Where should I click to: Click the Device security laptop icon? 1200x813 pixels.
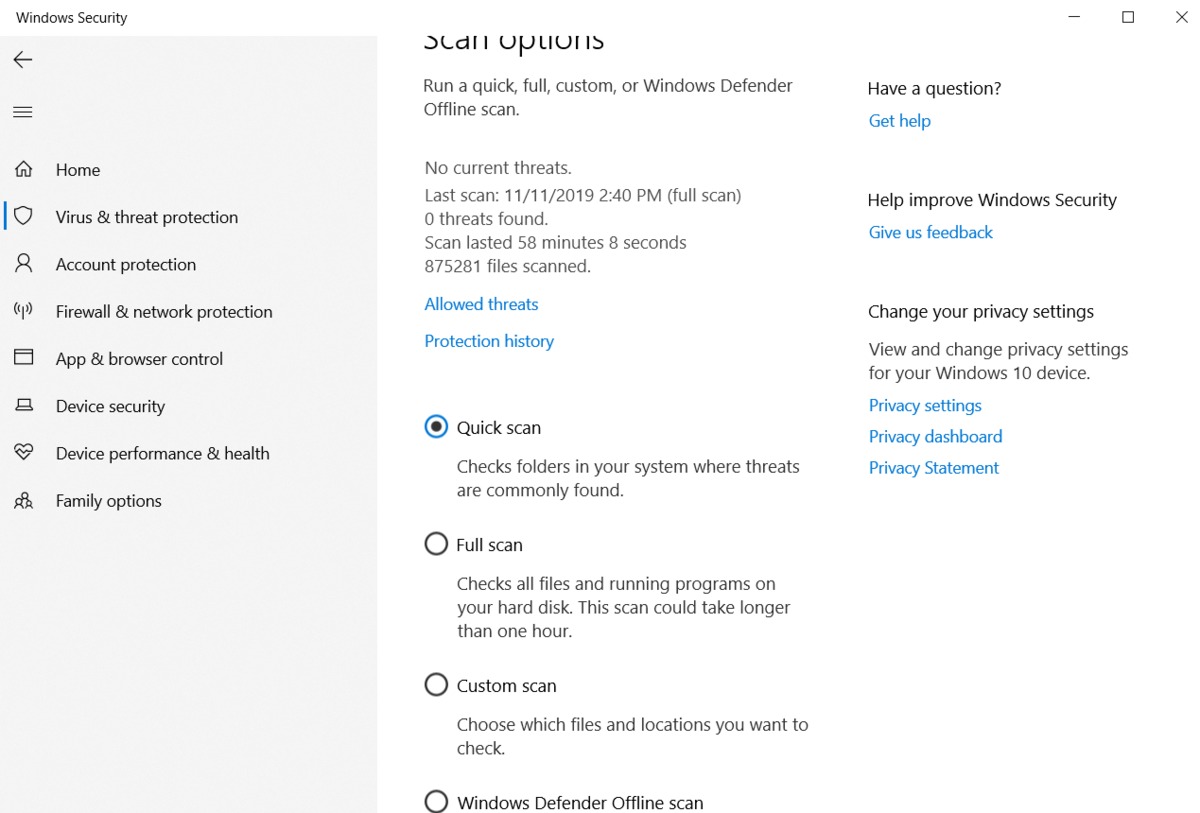pos(24,405)
